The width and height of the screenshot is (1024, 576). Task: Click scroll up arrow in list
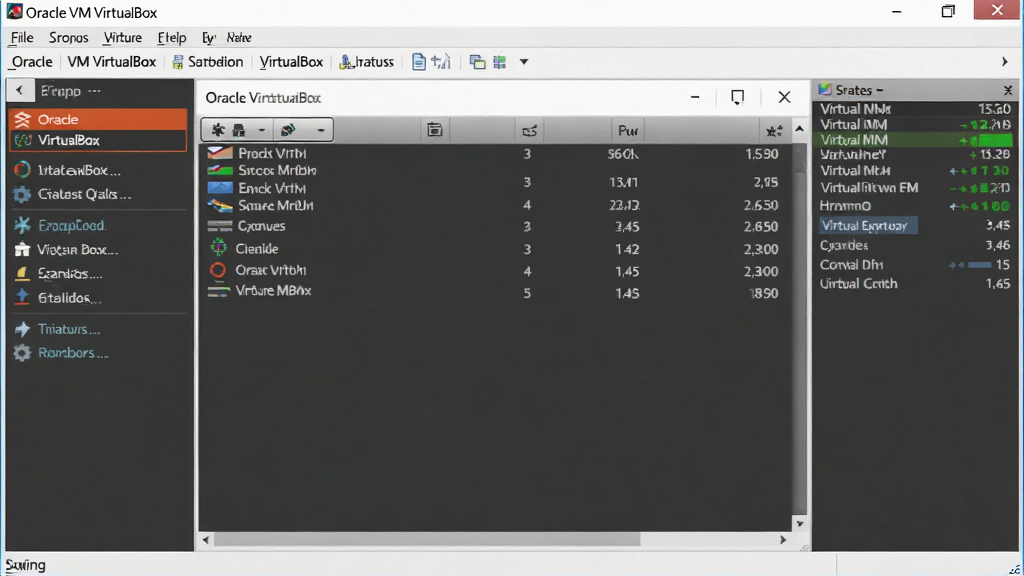799,129
